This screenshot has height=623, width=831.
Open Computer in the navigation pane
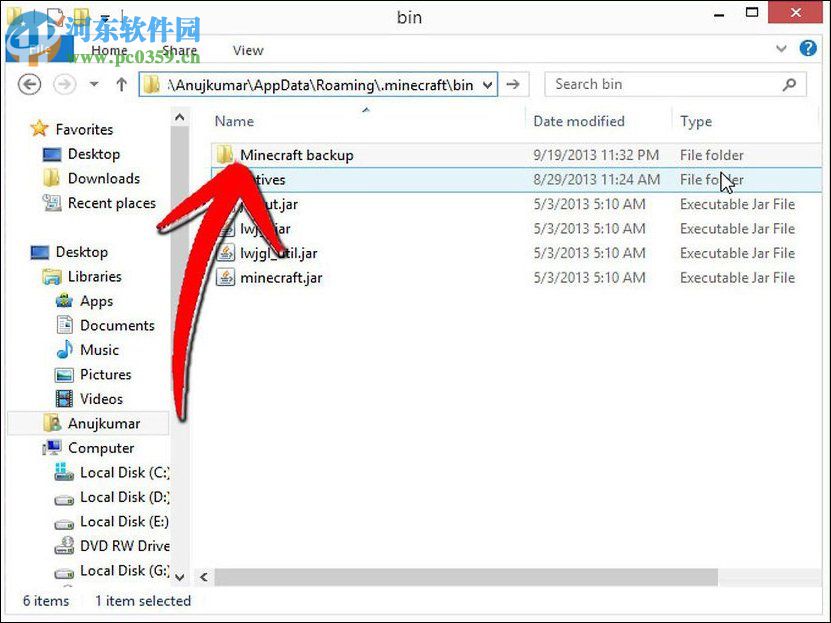click(101, 448)
